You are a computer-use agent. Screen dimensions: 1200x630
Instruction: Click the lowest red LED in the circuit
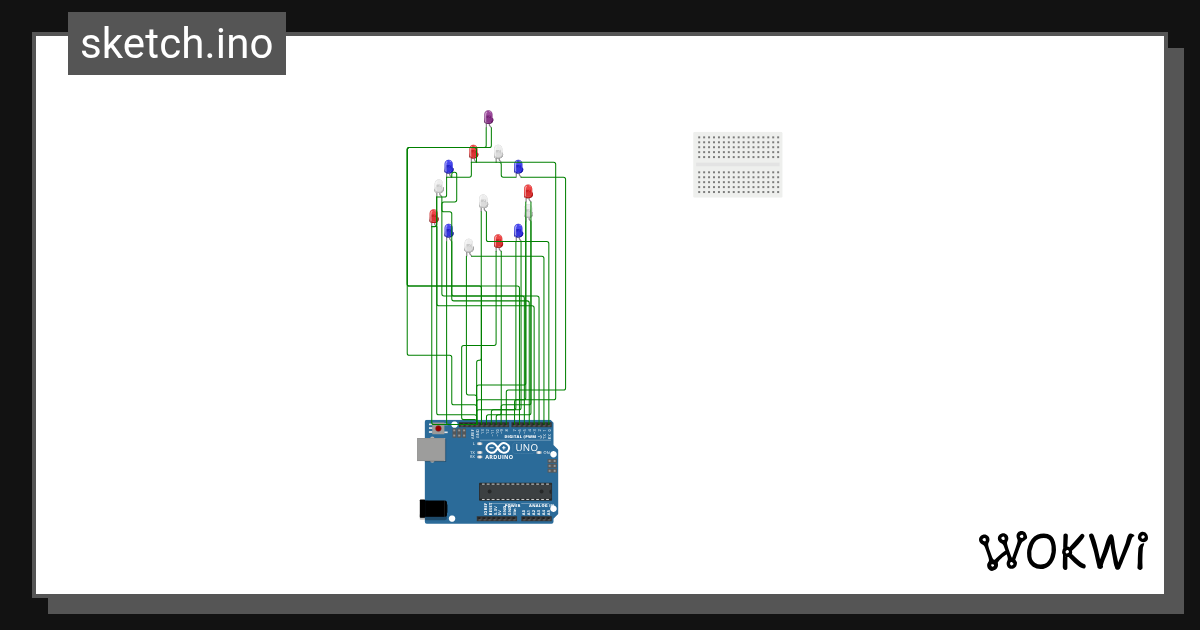click(x=498, y=241)
